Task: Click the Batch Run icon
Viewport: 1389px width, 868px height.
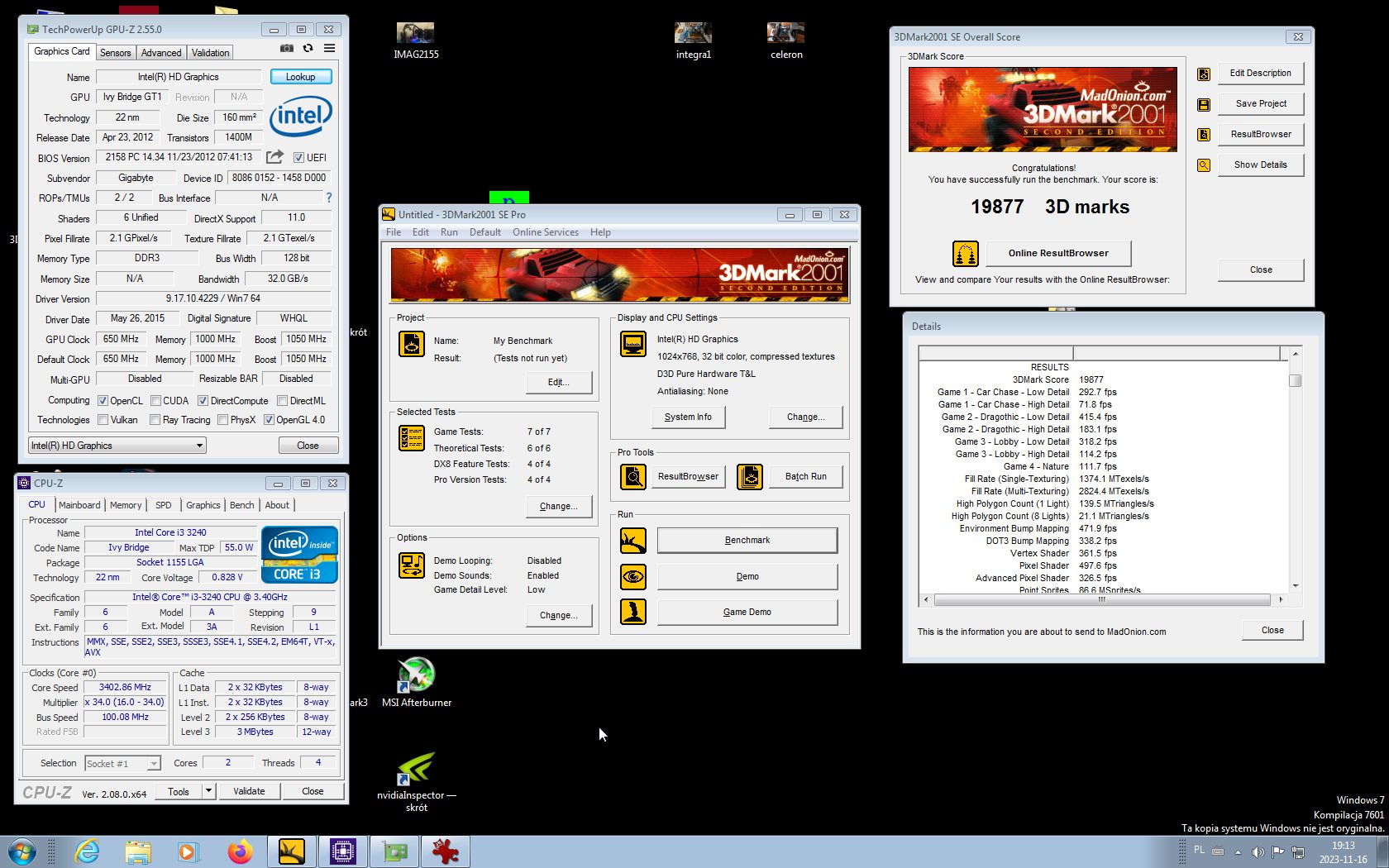Action: coord(749,477)
